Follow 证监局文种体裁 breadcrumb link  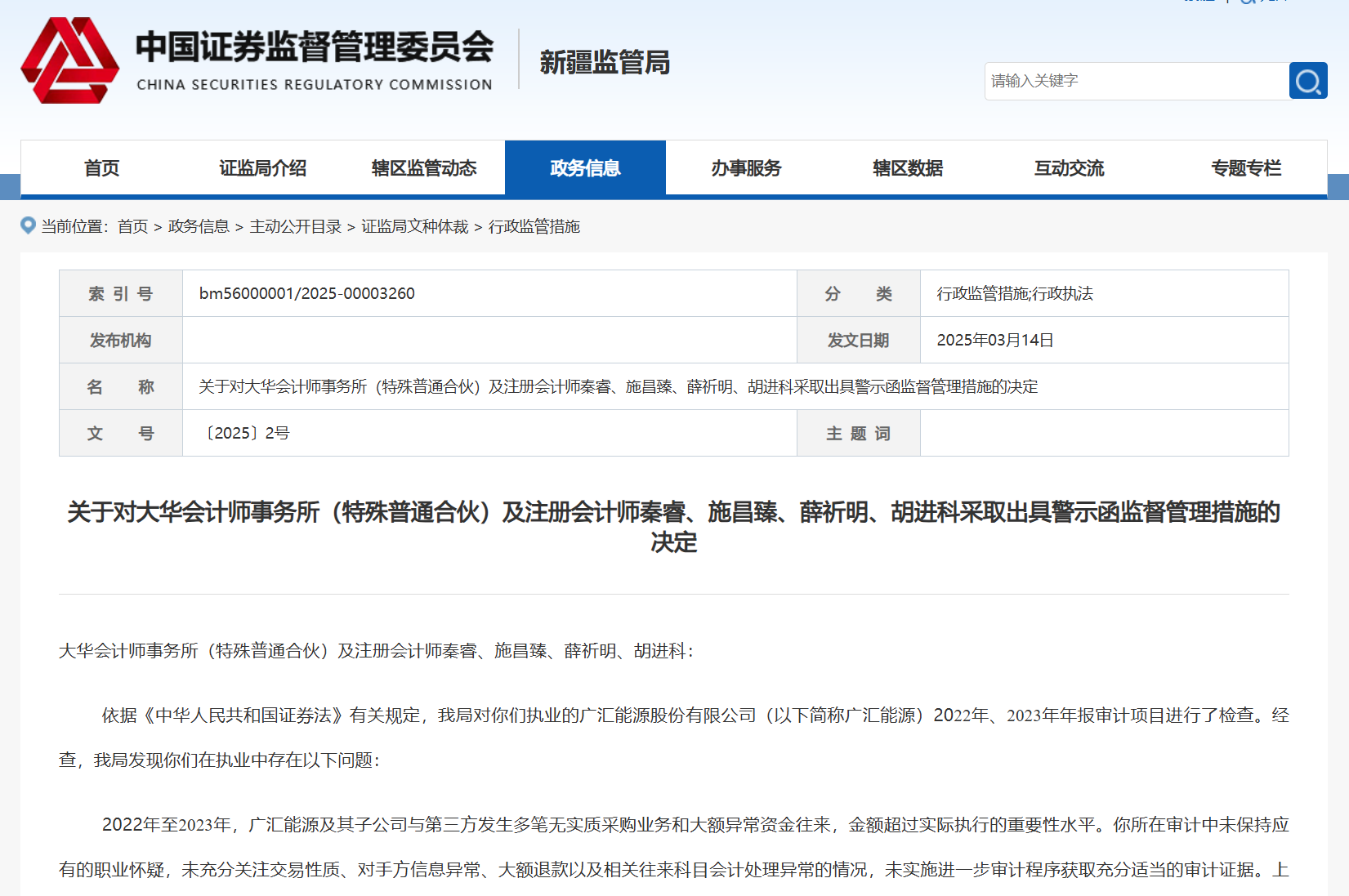tap(415, 226)
